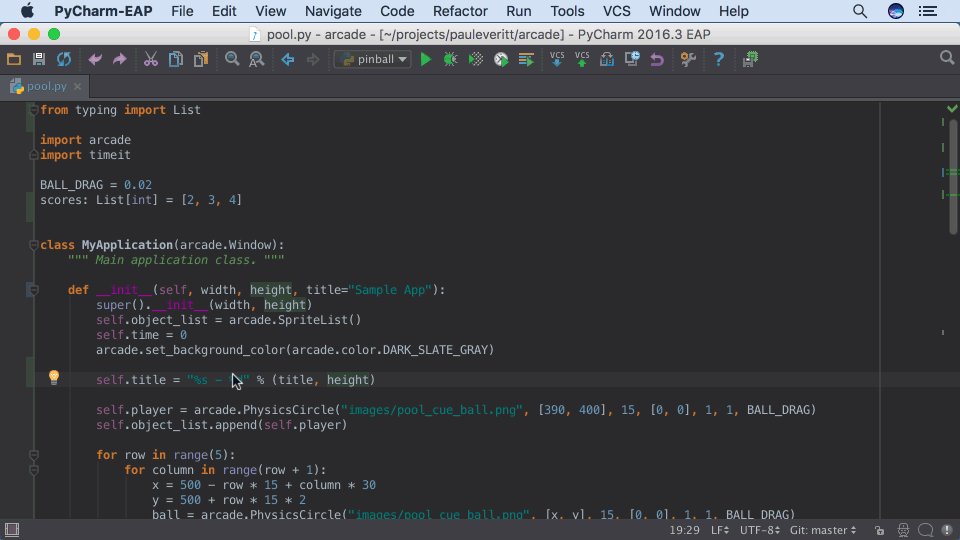Image resolution: width=960 pixels, height=540 pixels.
Task: Click the Open folder toolbar icon
Action: pyautogui.click(x=13, y=59)
